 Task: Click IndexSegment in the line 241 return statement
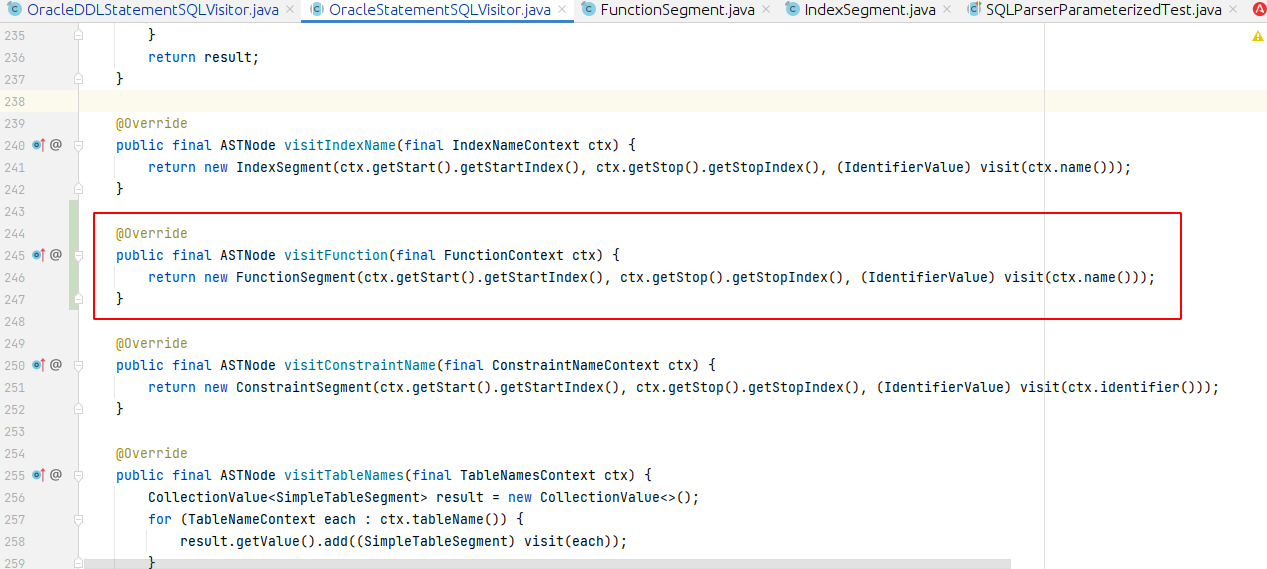(x=284, y=167)
